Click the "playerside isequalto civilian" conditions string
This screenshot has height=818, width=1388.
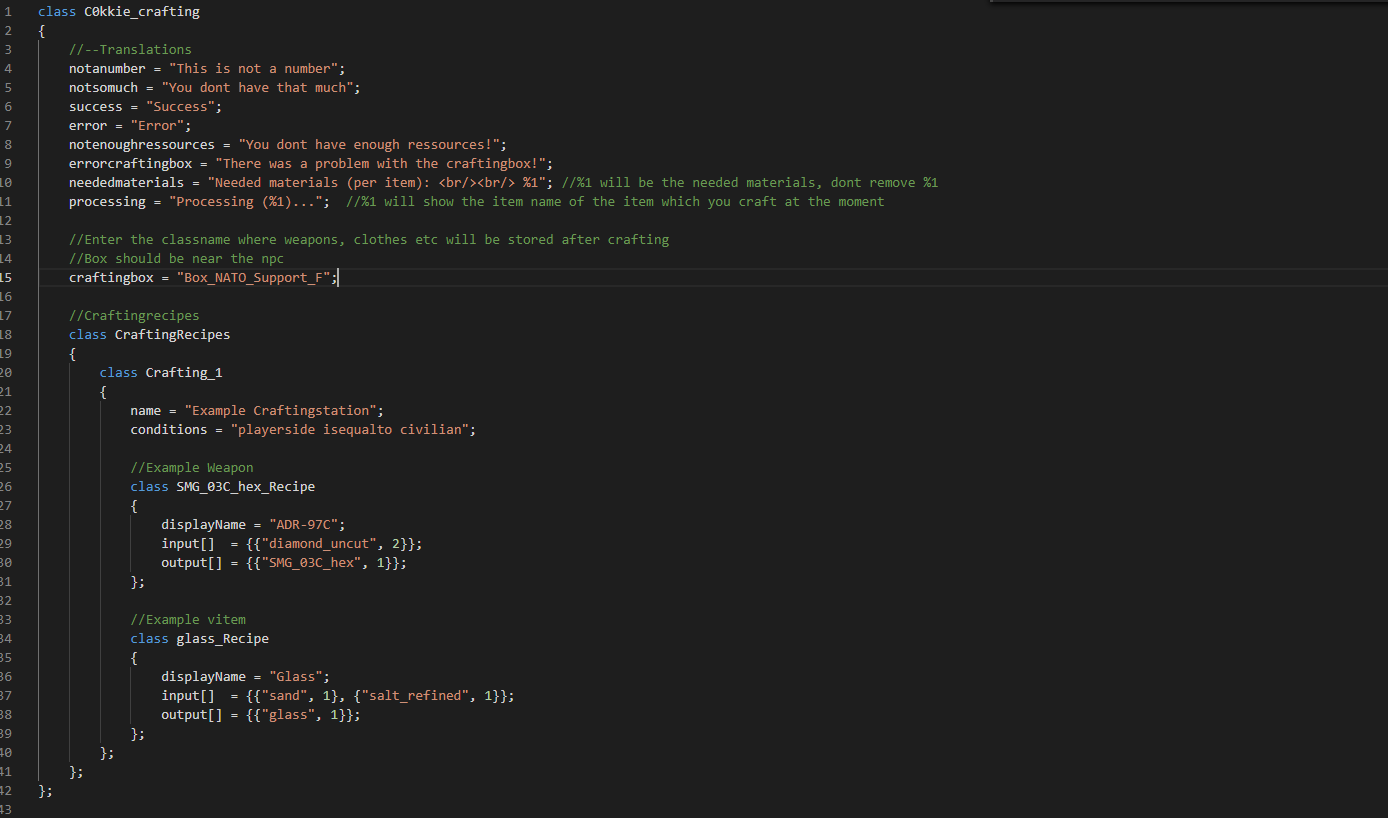point(352,429)
